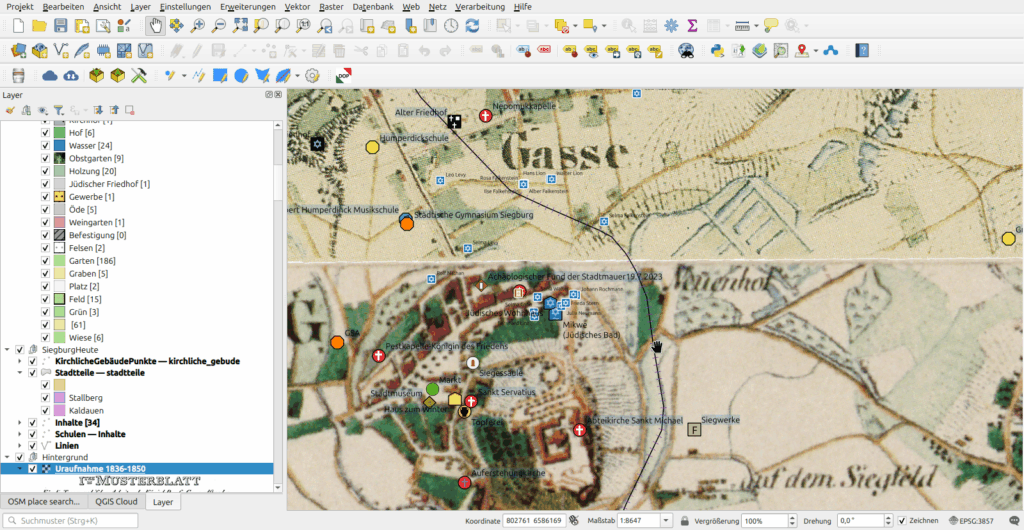
Task: Open the Processing toolbox gear icon
Action: coord(671,25)
